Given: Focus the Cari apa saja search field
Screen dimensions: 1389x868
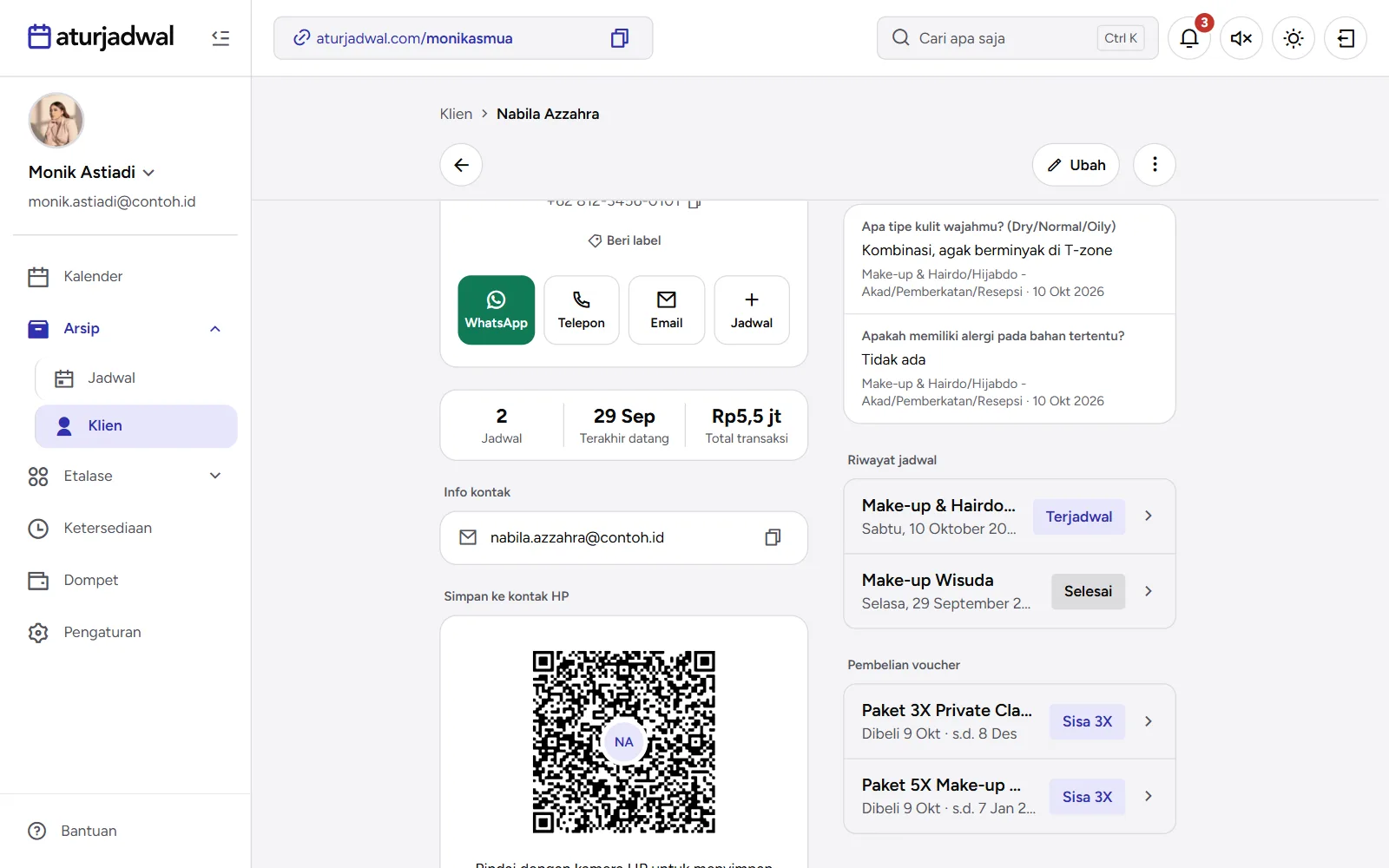Looking at the screenshot, I should click(x=1017, y=38).
